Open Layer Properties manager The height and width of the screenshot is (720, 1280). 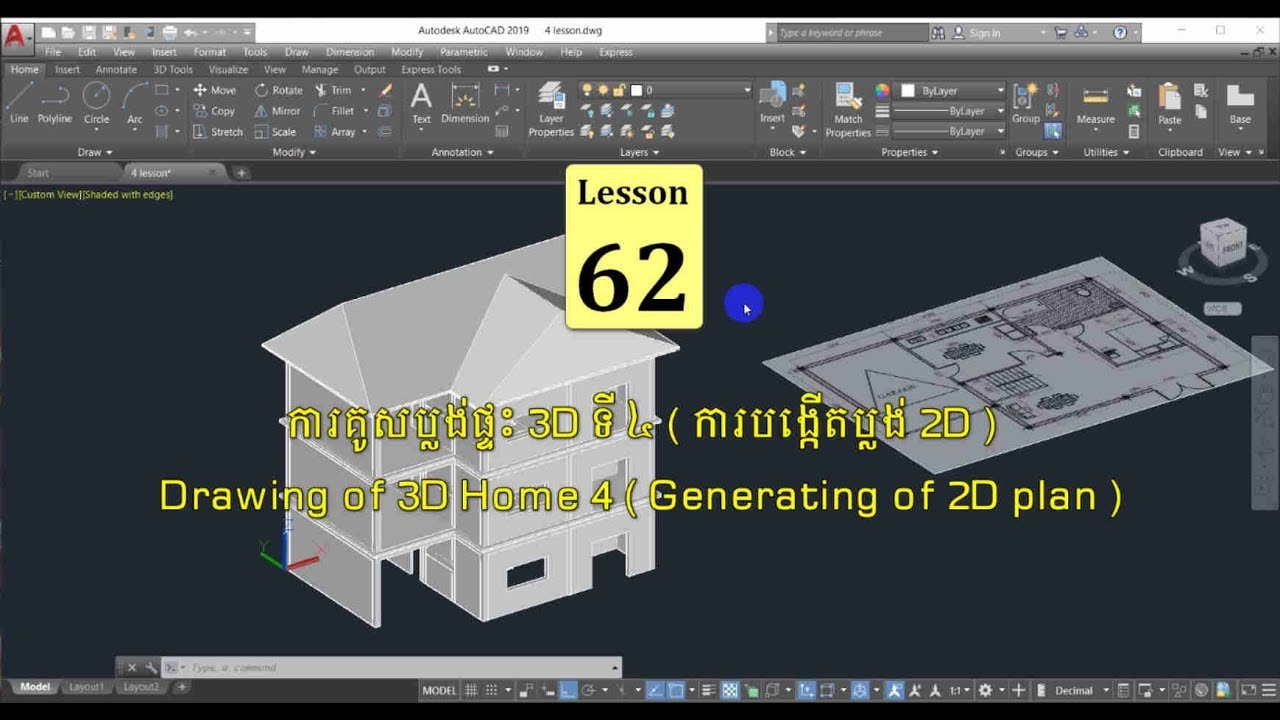point(551,110)
